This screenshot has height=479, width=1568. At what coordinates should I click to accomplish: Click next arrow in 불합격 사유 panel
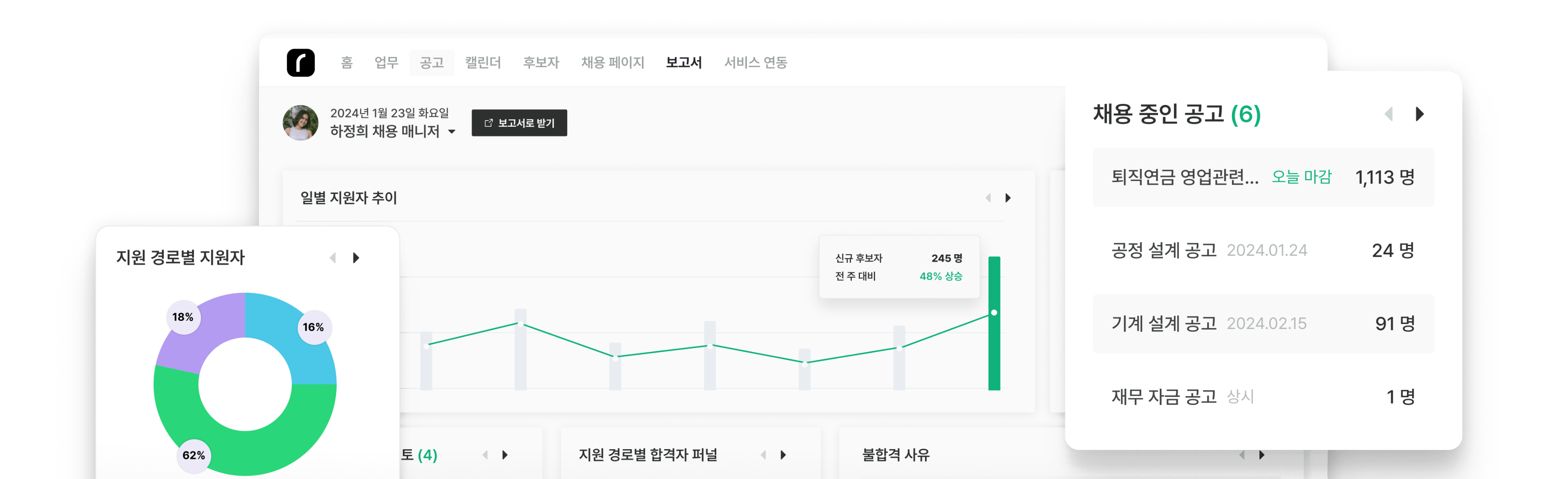[x=1262, y=454]
